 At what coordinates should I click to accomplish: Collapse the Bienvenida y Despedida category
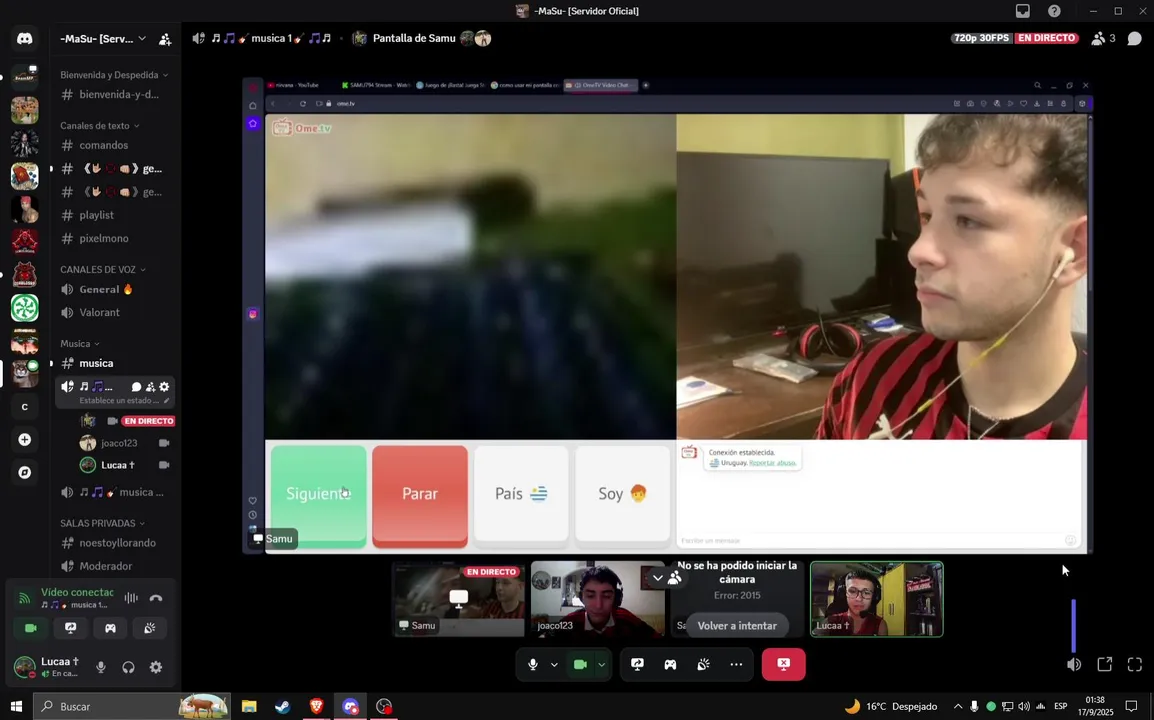click(x=114, y=75)
